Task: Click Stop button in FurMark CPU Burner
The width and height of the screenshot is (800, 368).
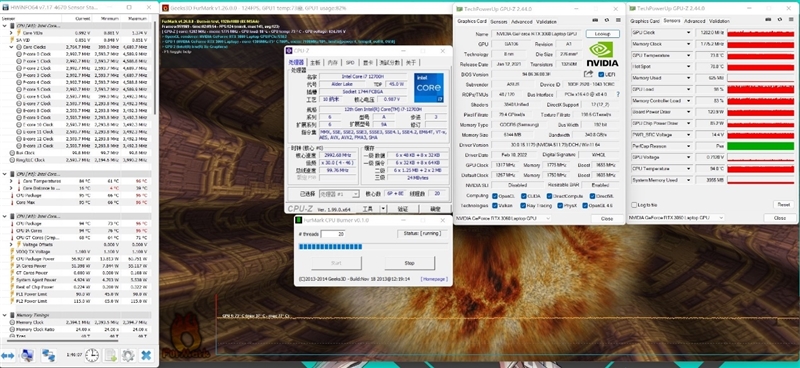Action: click(409, 263)
